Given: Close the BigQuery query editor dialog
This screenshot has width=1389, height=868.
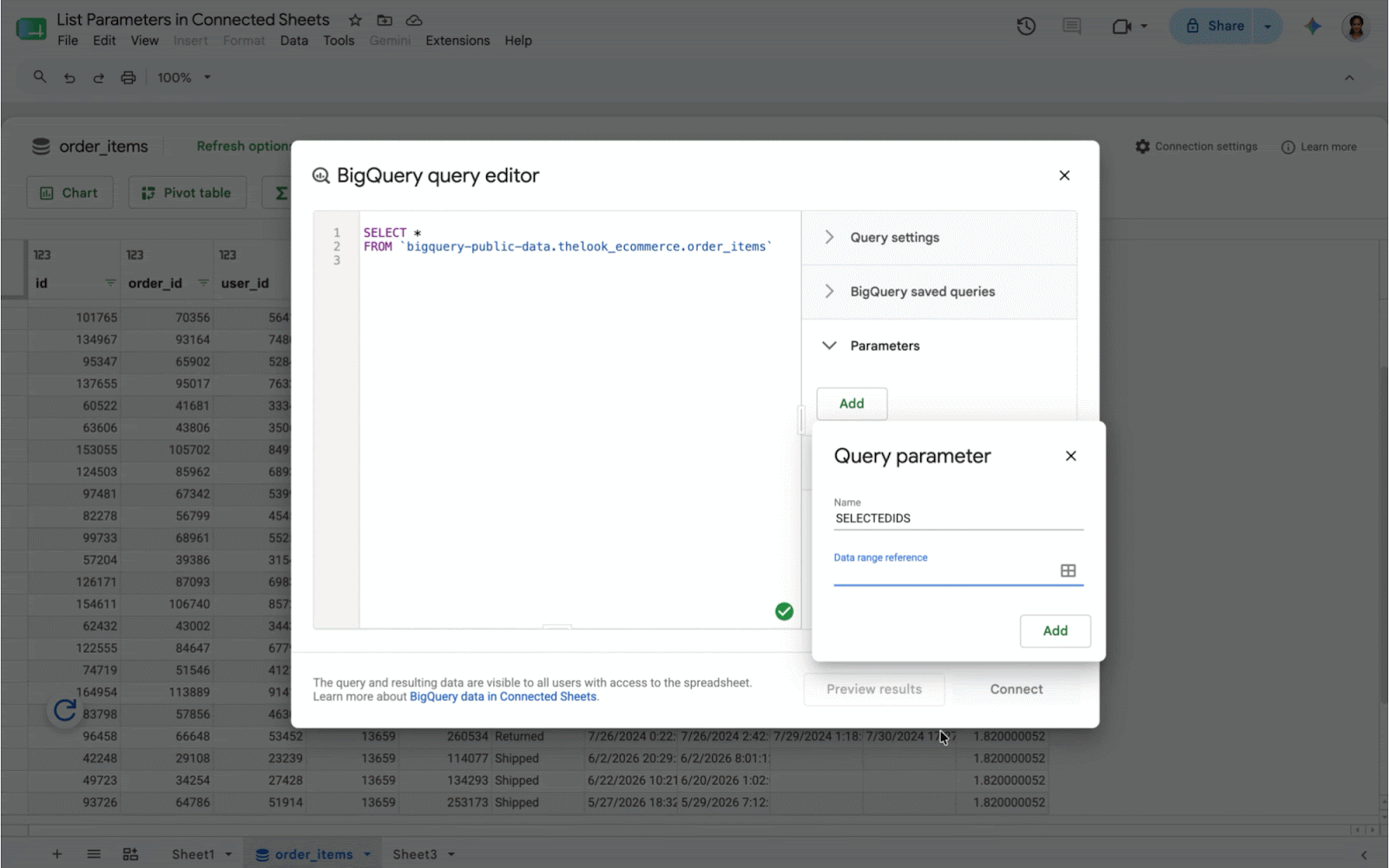Looking at the screenshot, I should (x=1064, y=175).
